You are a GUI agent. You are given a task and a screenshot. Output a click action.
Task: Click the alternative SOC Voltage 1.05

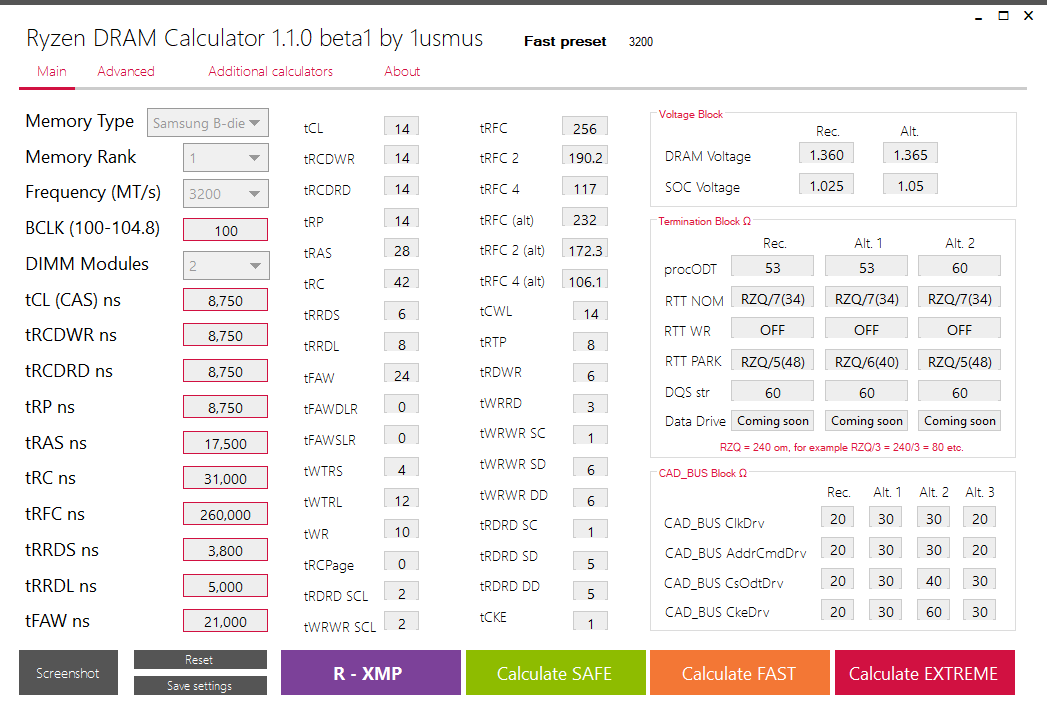point(910,186)
